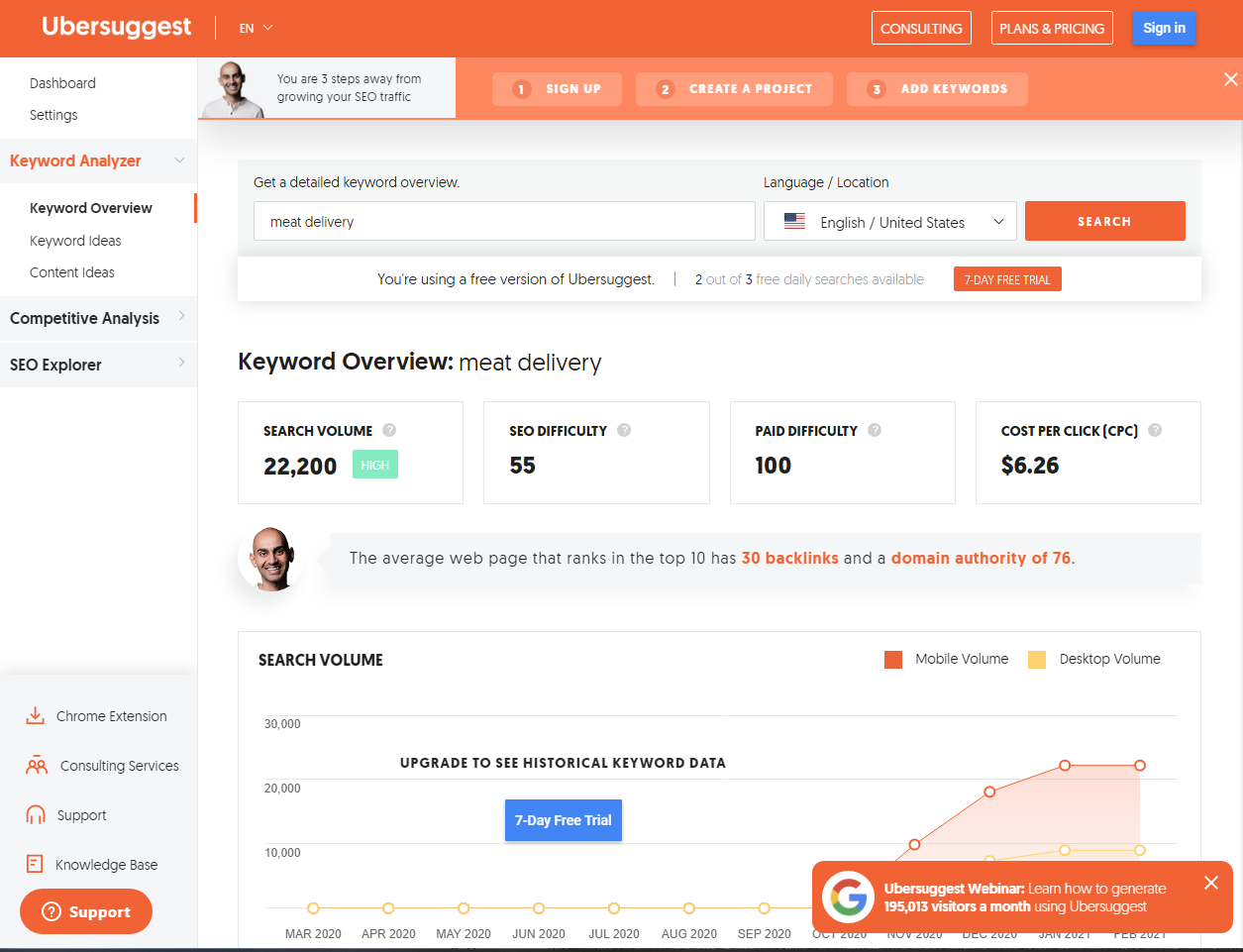Click the Paid Difficulty value 100
Image resolution: width=1243 pixels, height=952 pixels.
tap(774, 466)
